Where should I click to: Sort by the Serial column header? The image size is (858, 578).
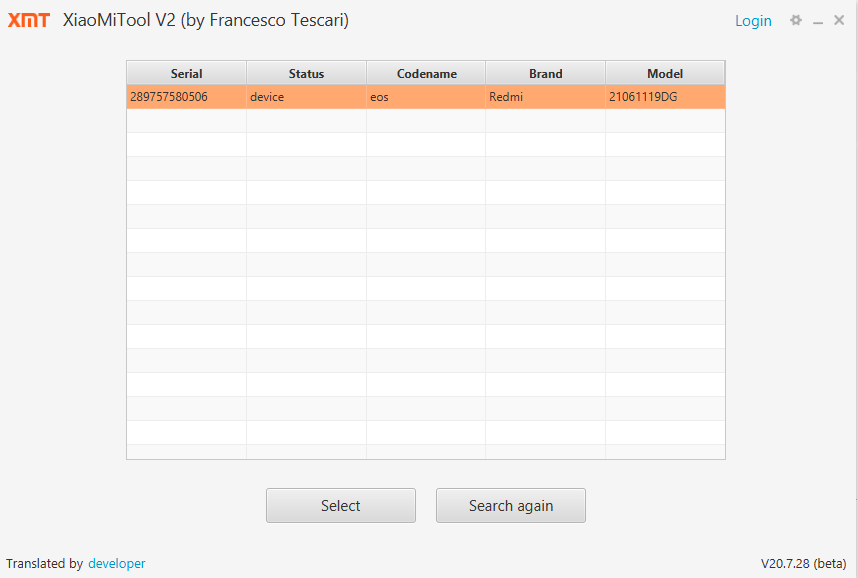(x=186, y=73)
